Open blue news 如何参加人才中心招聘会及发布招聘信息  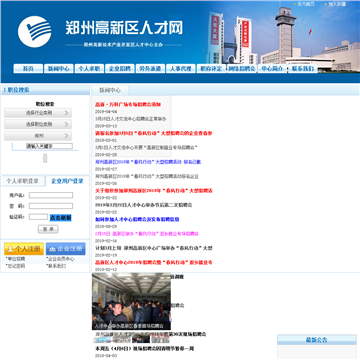[x=137, y=219]
